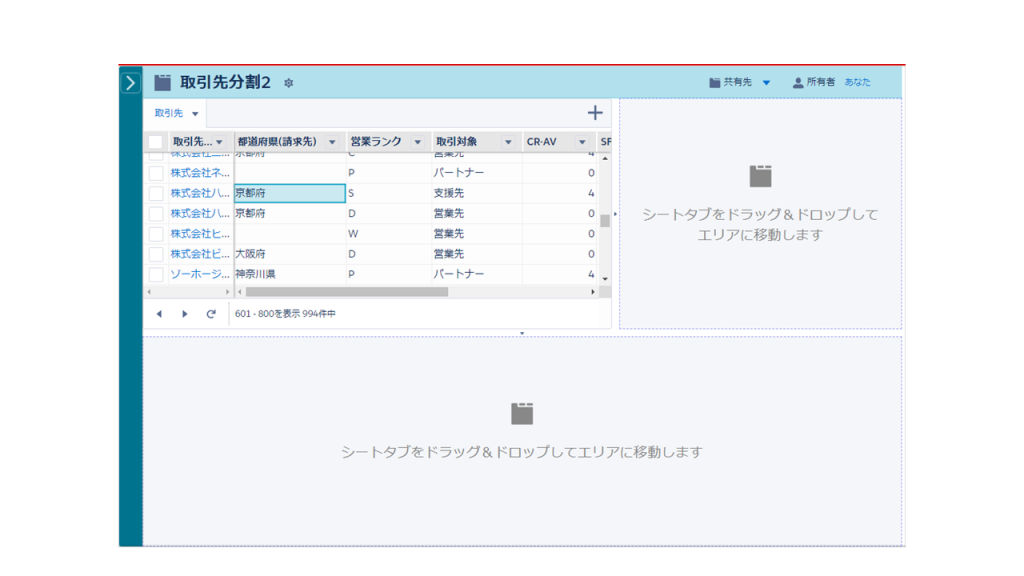Image resolution: width=1024 pixels, height=576 pixels.
Task: Click the 601 - 800を表示 994件中 status text
Action: tap(285, 314)
